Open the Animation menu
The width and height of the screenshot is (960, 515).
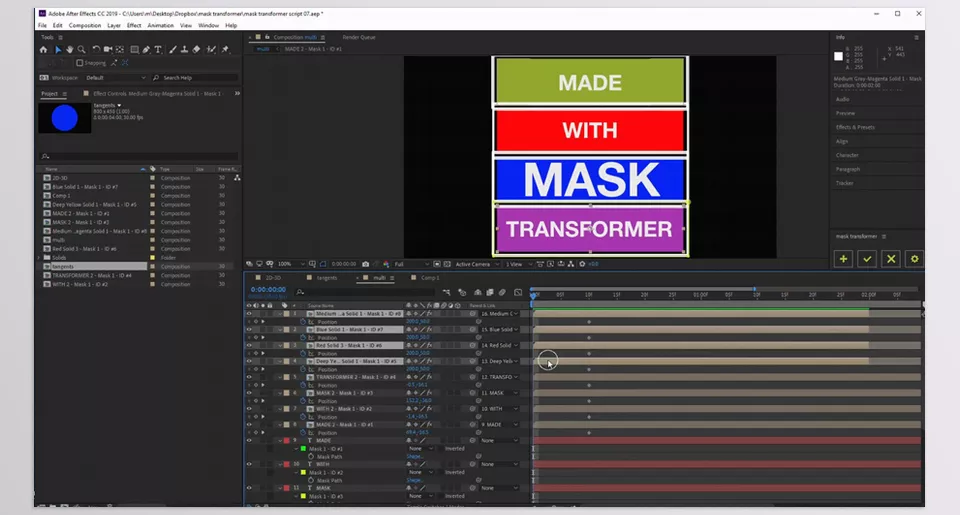160,25
